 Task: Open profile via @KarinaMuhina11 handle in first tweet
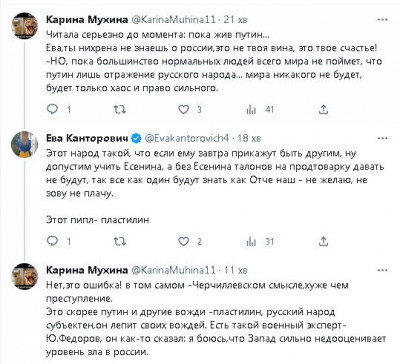[x=174, y=20]
